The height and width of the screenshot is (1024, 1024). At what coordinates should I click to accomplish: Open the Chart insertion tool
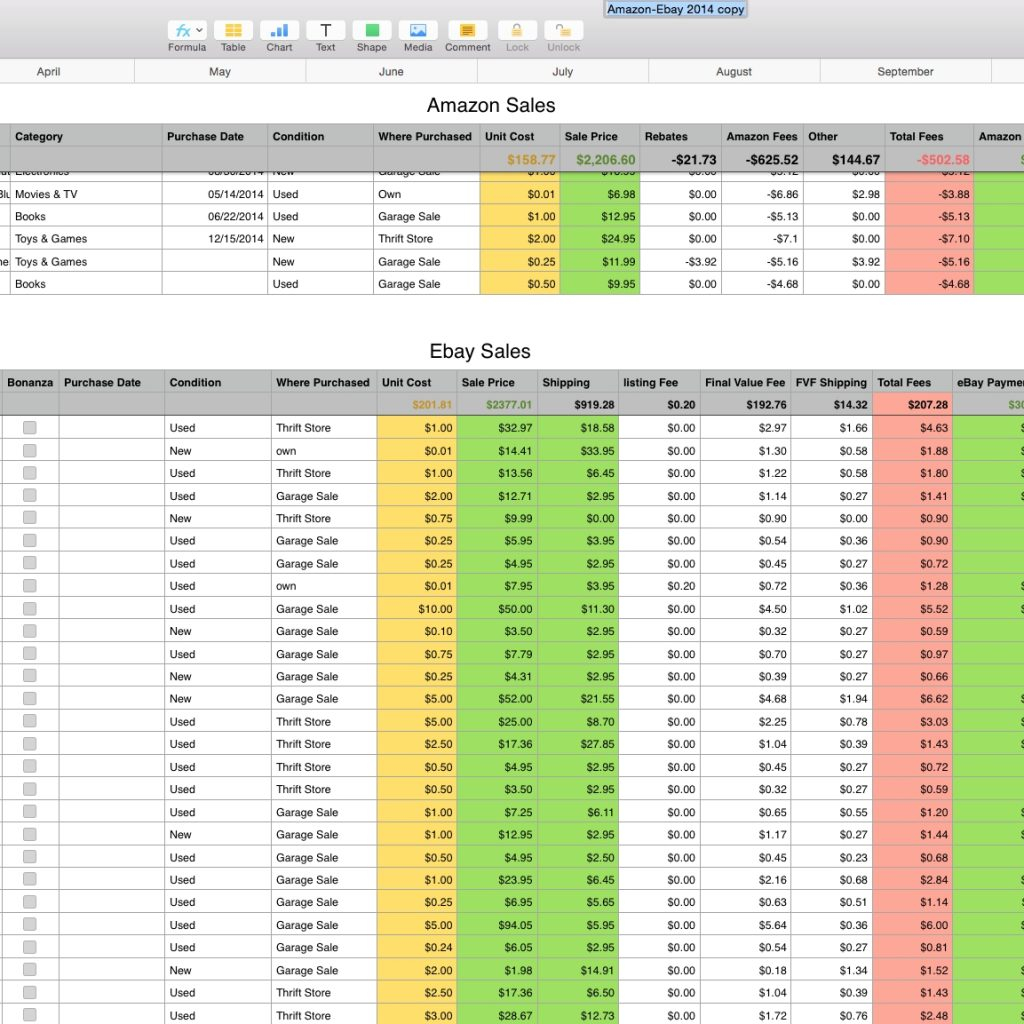(279, 31)
